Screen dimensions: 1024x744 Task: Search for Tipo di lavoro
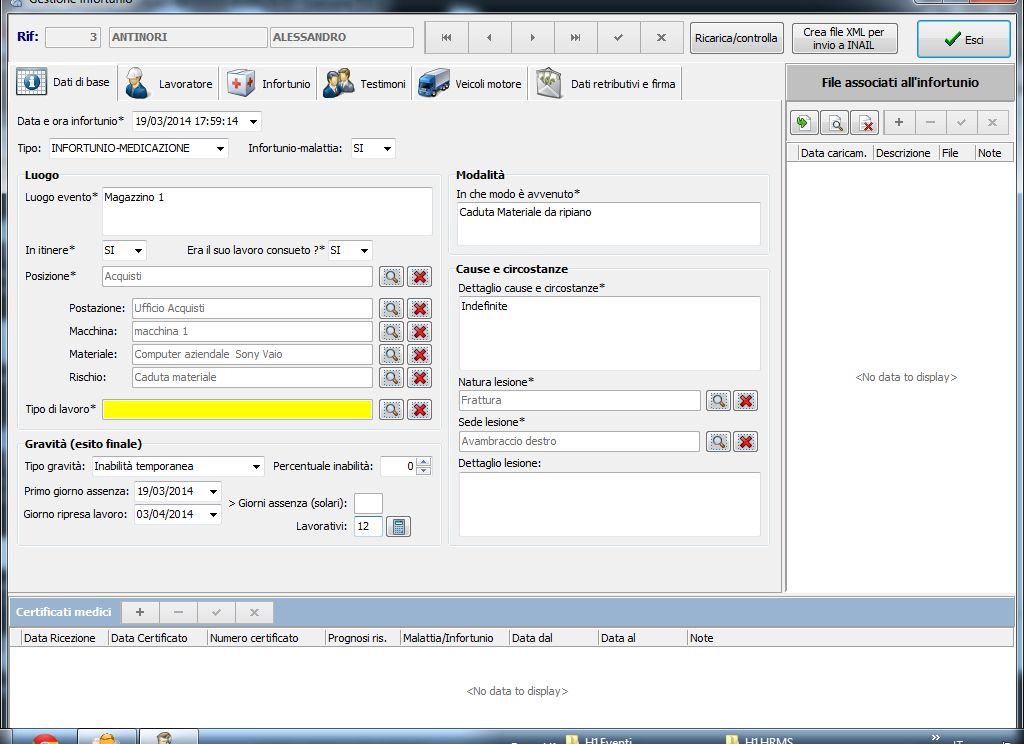(x=391, y=409)
